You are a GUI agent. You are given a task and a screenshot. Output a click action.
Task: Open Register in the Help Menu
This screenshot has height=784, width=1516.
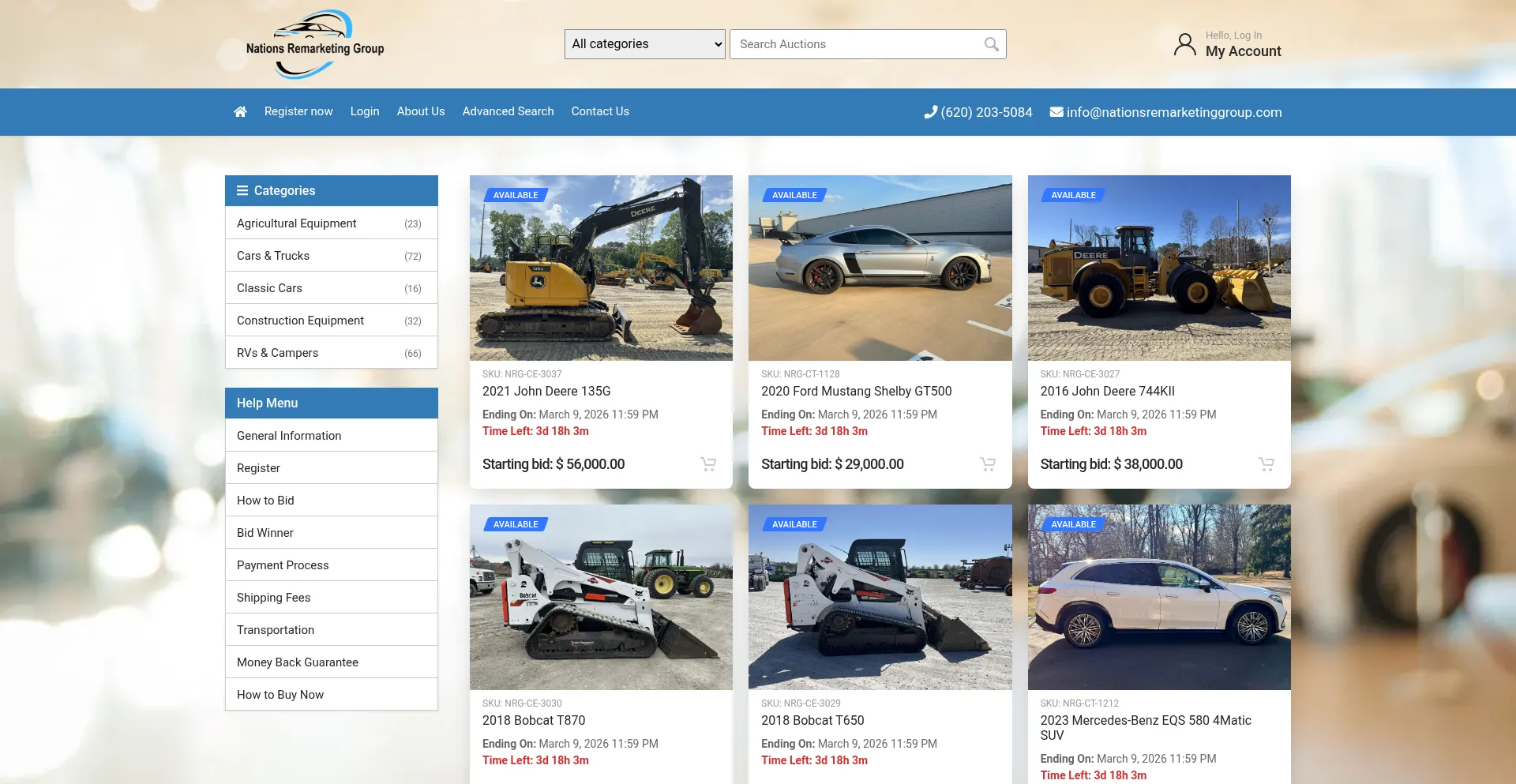coord(332,468)
